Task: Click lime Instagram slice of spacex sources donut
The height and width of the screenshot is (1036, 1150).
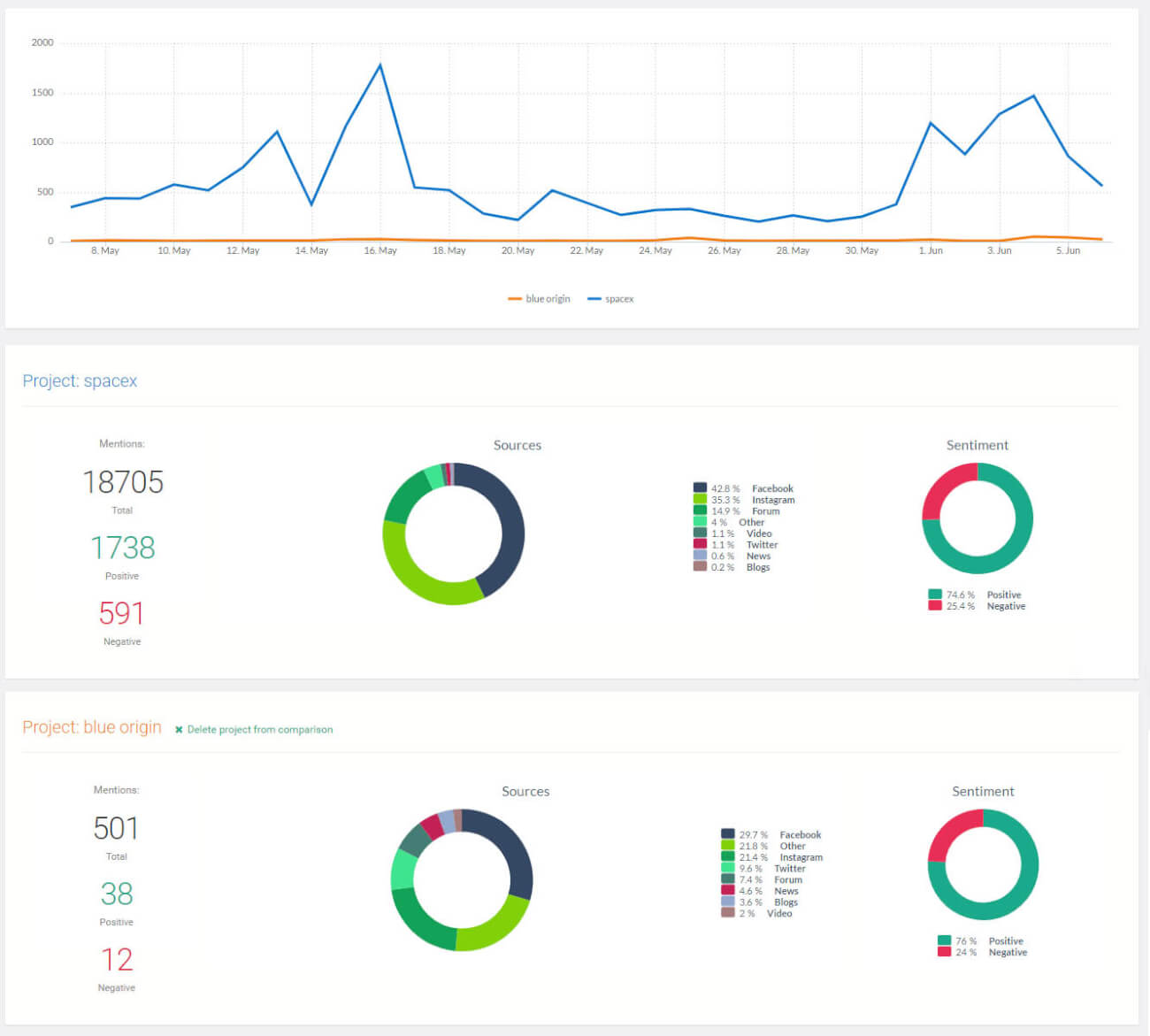Action: click(409, 575)
